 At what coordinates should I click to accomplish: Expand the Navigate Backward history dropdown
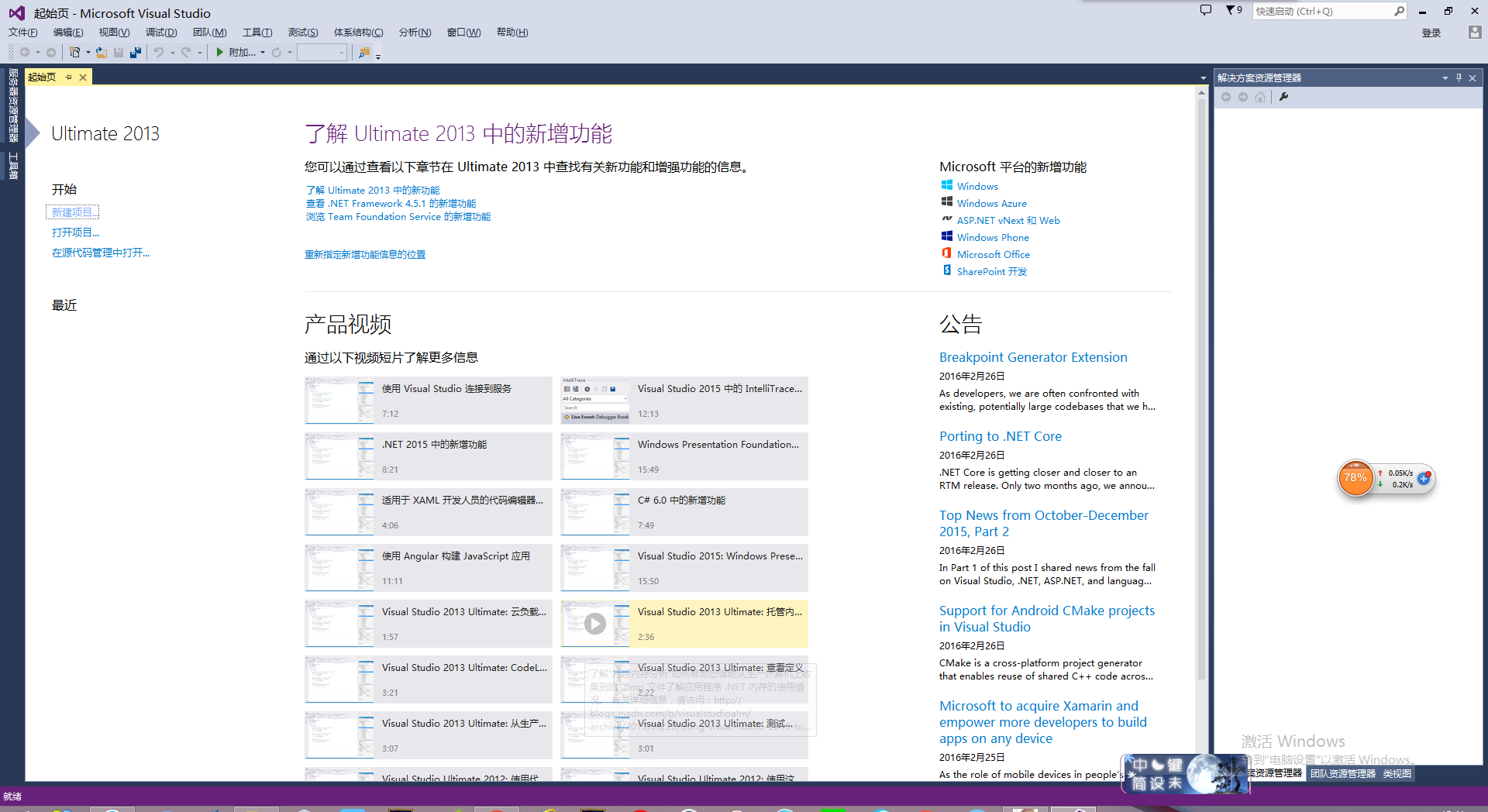click(37, 53)
